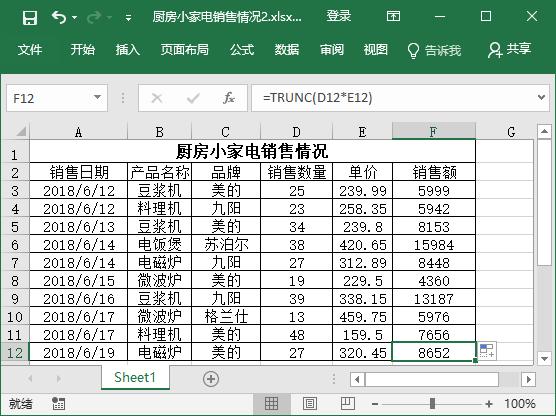Switch to Page Break Preview icon
The image size is (556, 416).
click(348, 404)
